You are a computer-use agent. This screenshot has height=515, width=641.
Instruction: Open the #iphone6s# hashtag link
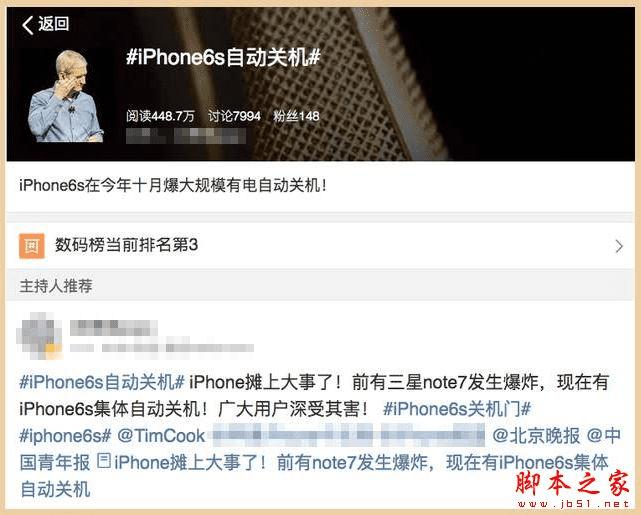coord(65,436)
